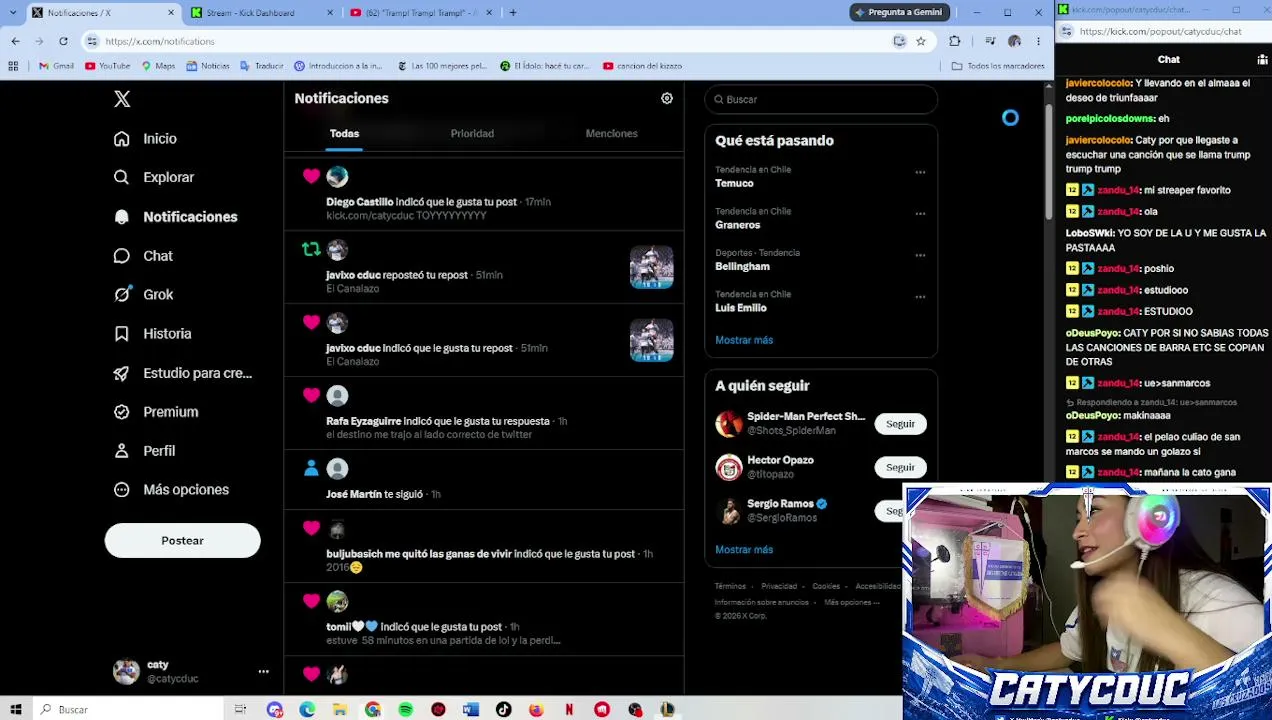Viewport: 1272px width, 720px height.
Task: Open more options for Graneros trend
Action: [x=920, y=214]
